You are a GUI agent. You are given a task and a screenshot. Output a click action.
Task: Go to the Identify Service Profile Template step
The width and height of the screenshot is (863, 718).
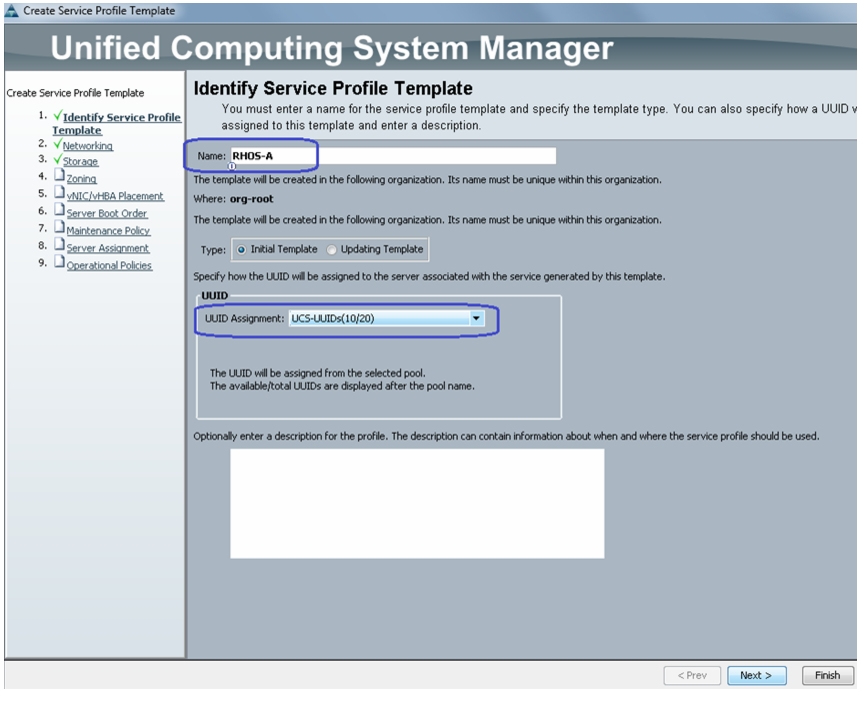117,124
